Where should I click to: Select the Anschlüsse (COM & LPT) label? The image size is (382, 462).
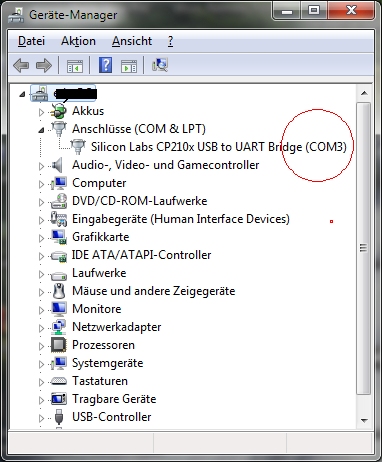[139, 129]
